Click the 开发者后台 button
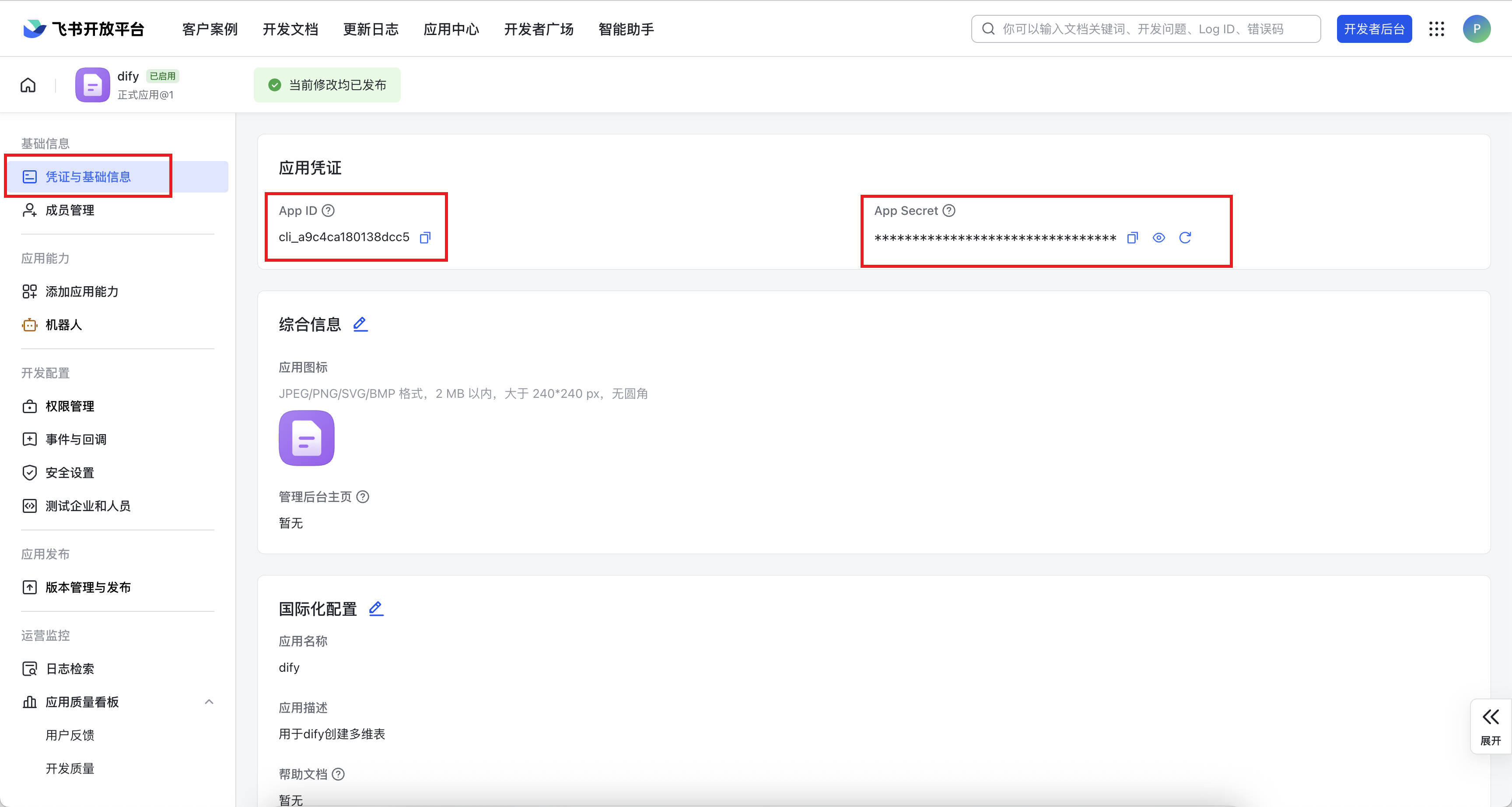 point(1373,29)
